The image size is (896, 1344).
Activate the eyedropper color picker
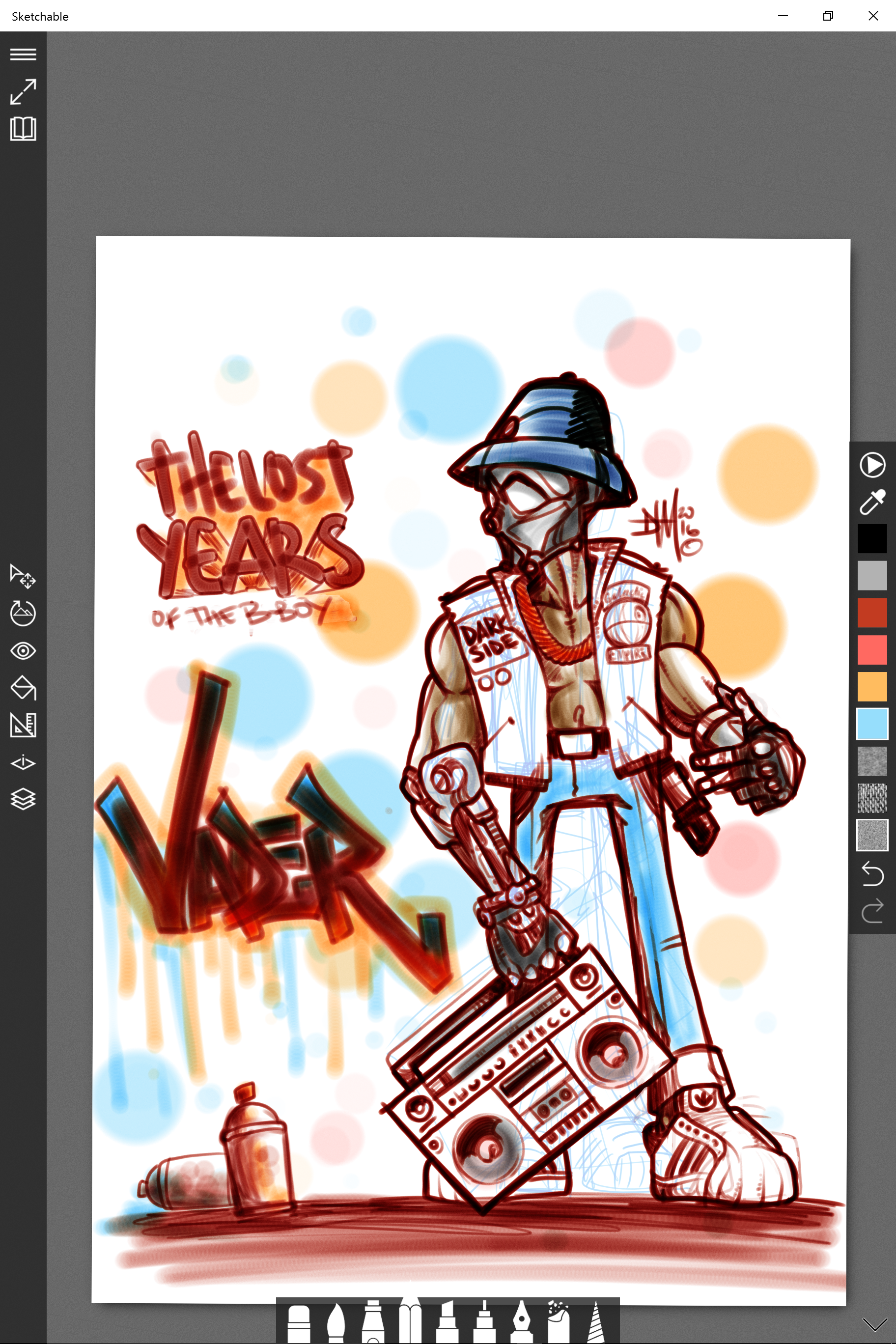(x=872, y=502)
